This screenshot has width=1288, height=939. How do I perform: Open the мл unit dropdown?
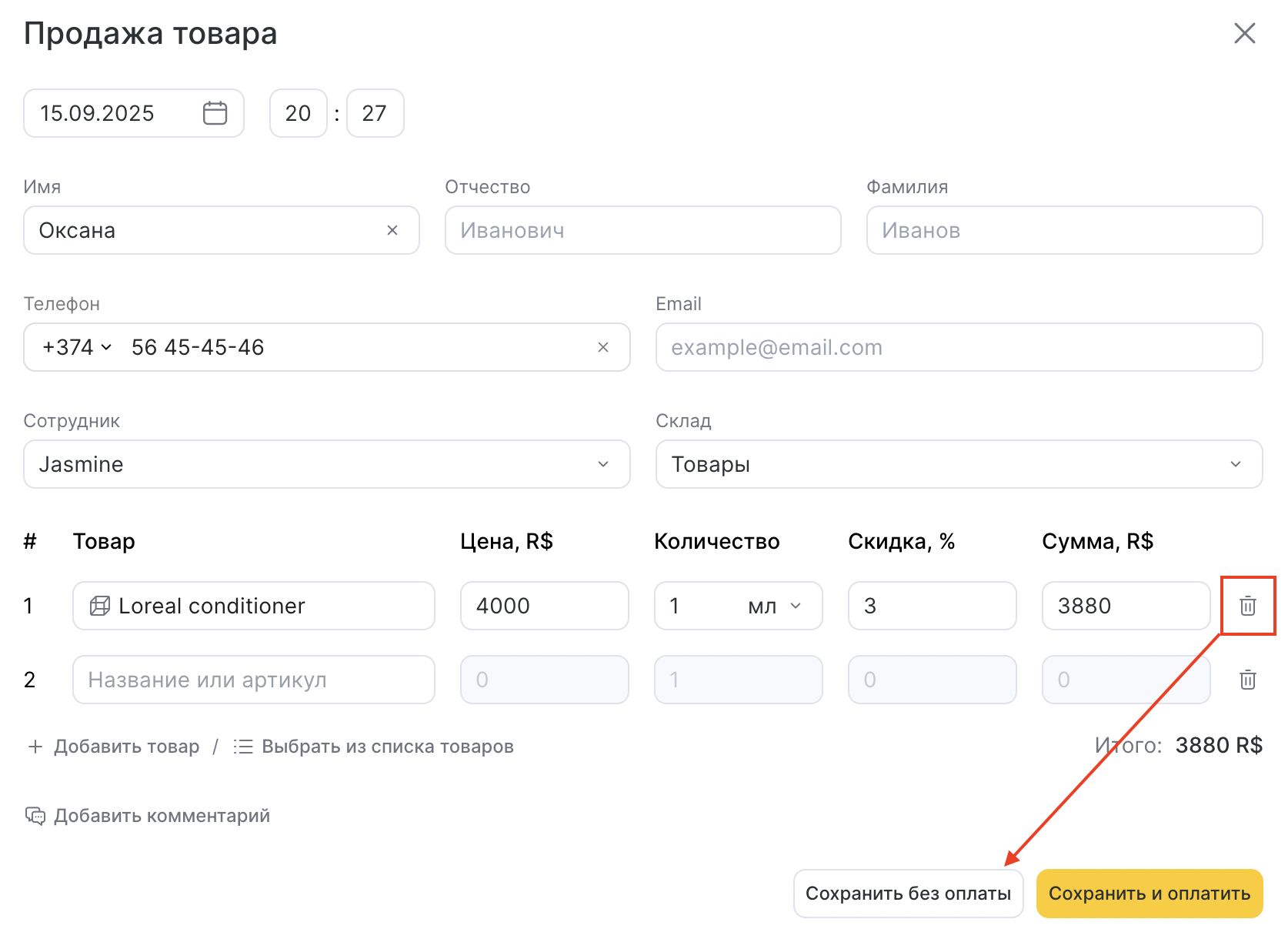tap(775, 606)
